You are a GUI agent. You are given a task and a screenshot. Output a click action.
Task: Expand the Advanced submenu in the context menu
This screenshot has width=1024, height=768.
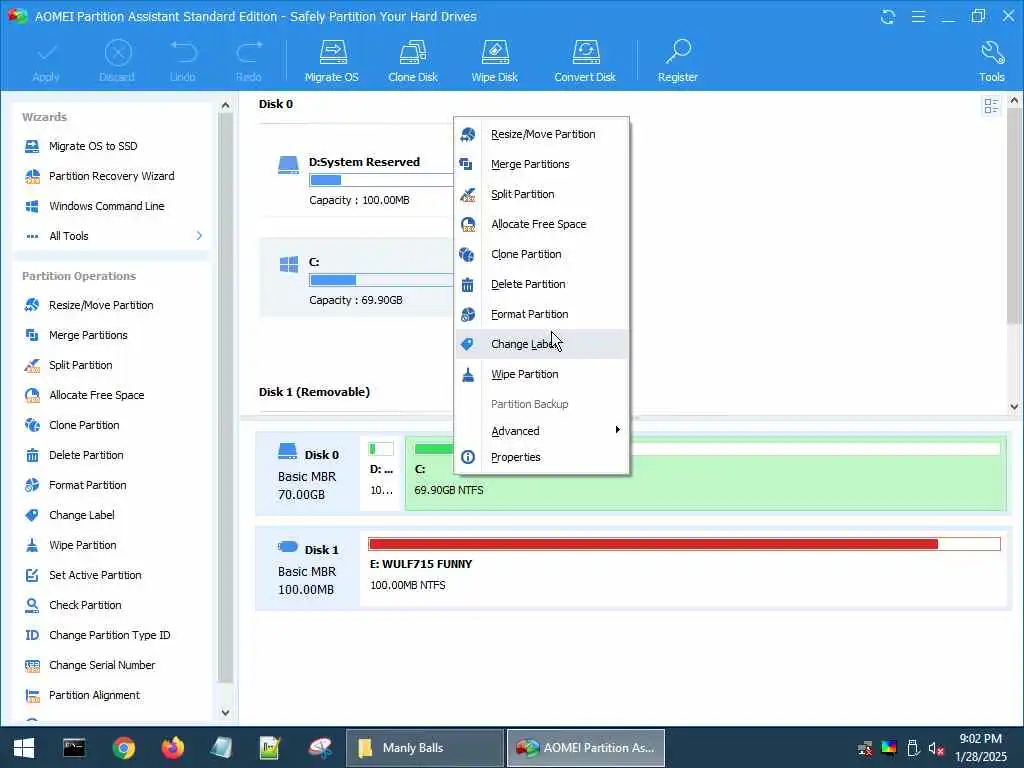542,431
